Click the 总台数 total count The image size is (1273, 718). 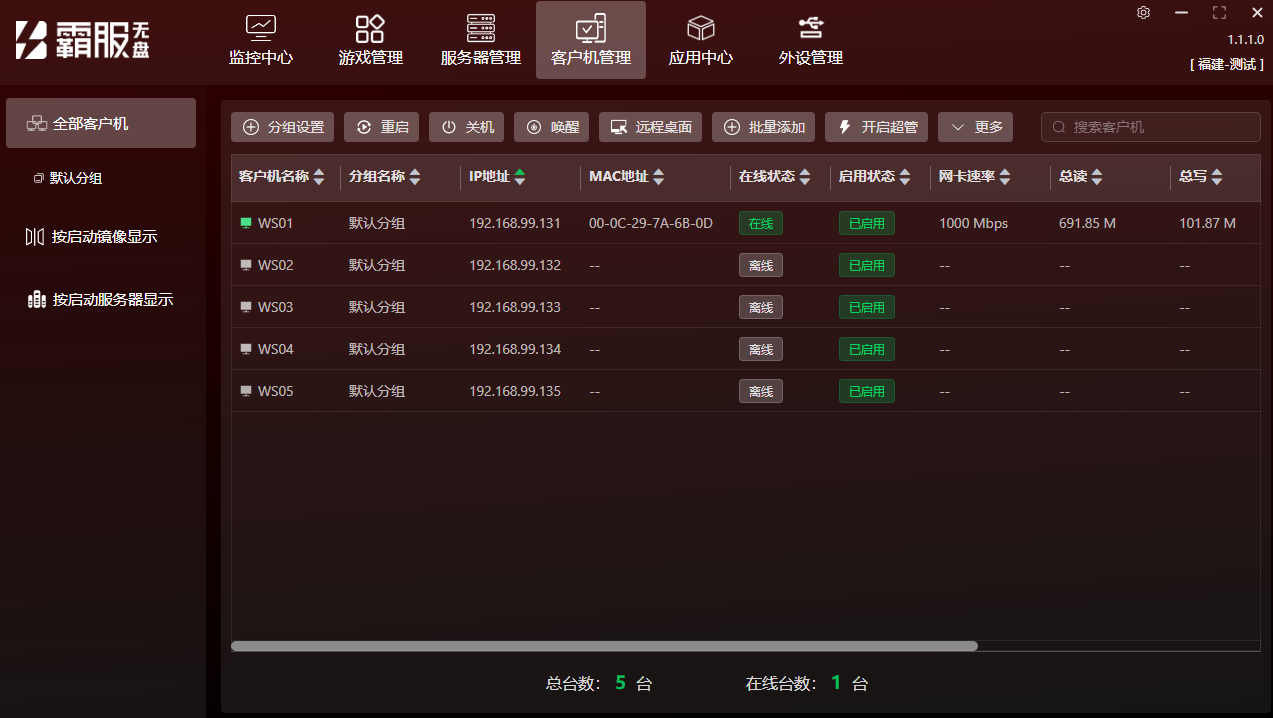tap(599, 684)
